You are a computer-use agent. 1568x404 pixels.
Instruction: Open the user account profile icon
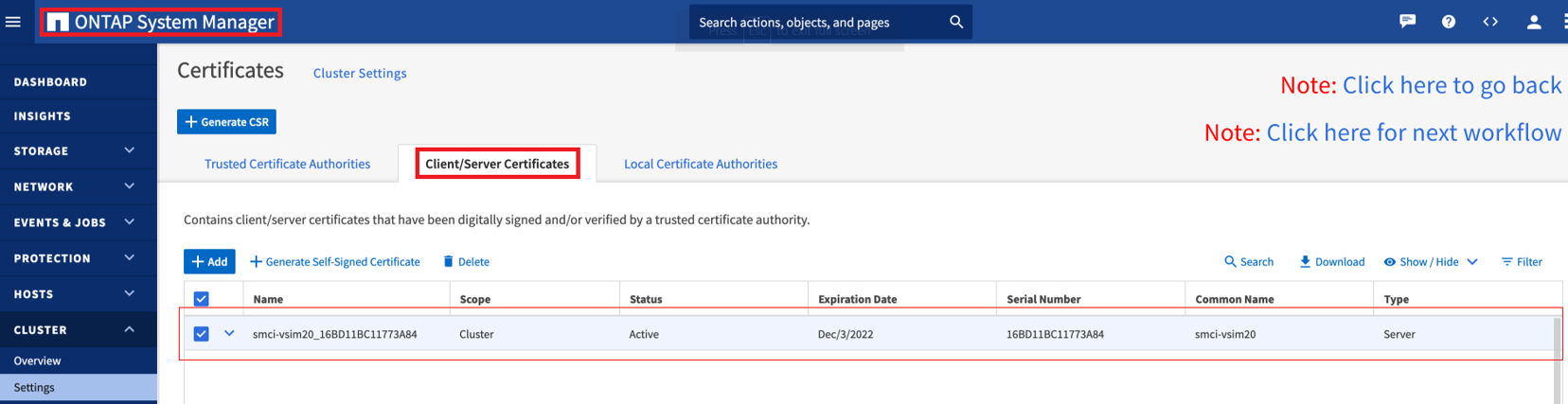(x=1533, y=22)
